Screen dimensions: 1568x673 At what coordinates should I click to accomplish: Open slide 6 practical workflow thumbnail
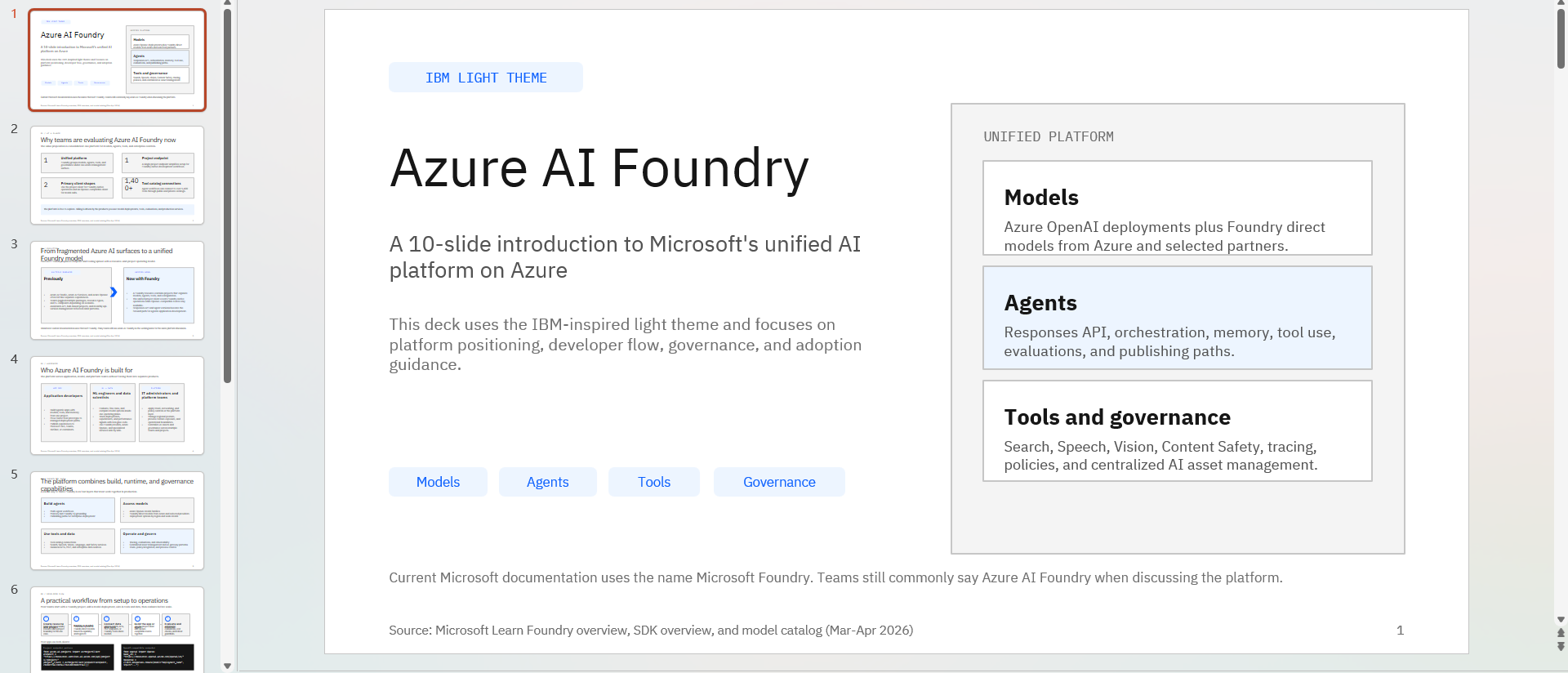click(x=117, y=629)
